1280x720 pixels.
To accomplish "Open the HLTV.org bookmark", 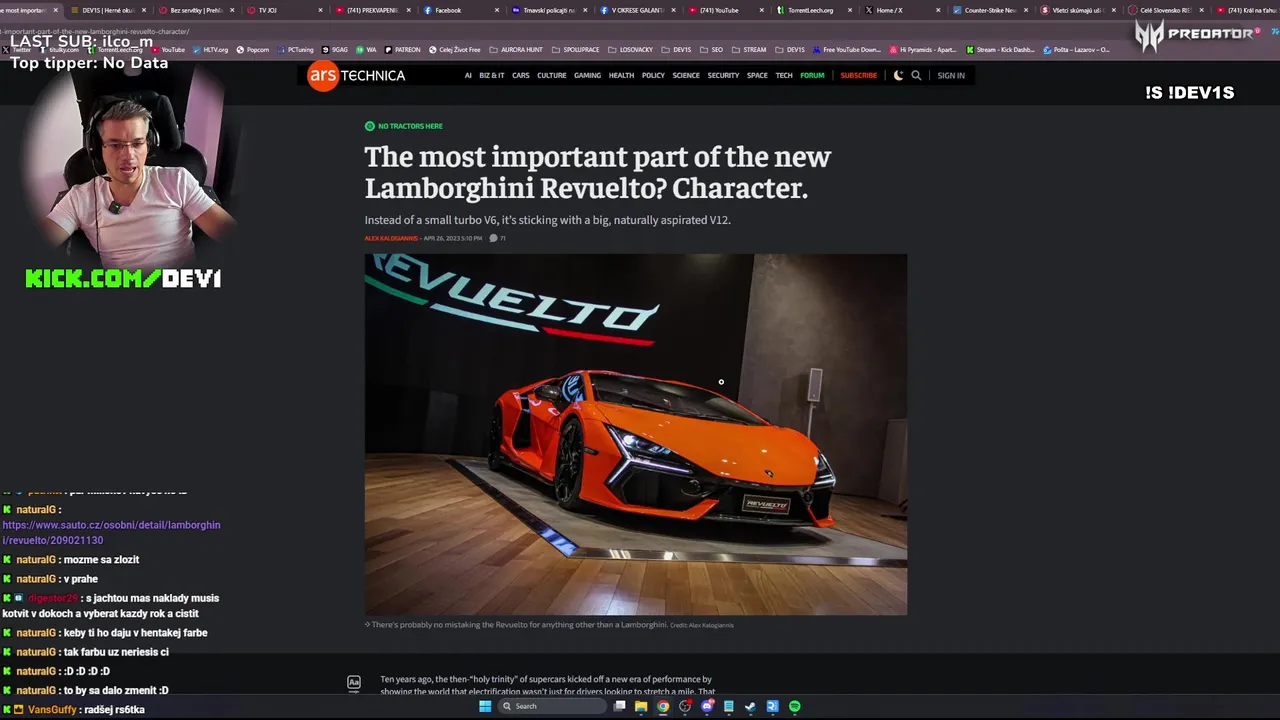I will [x=211, y=49].
